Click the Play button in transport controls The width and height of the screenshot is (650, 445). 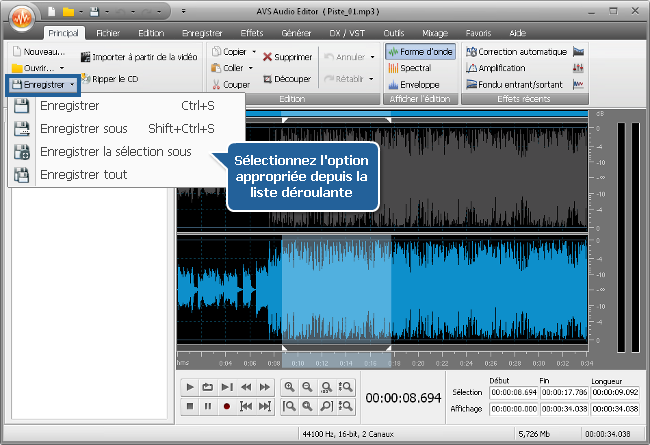(190, 387)
